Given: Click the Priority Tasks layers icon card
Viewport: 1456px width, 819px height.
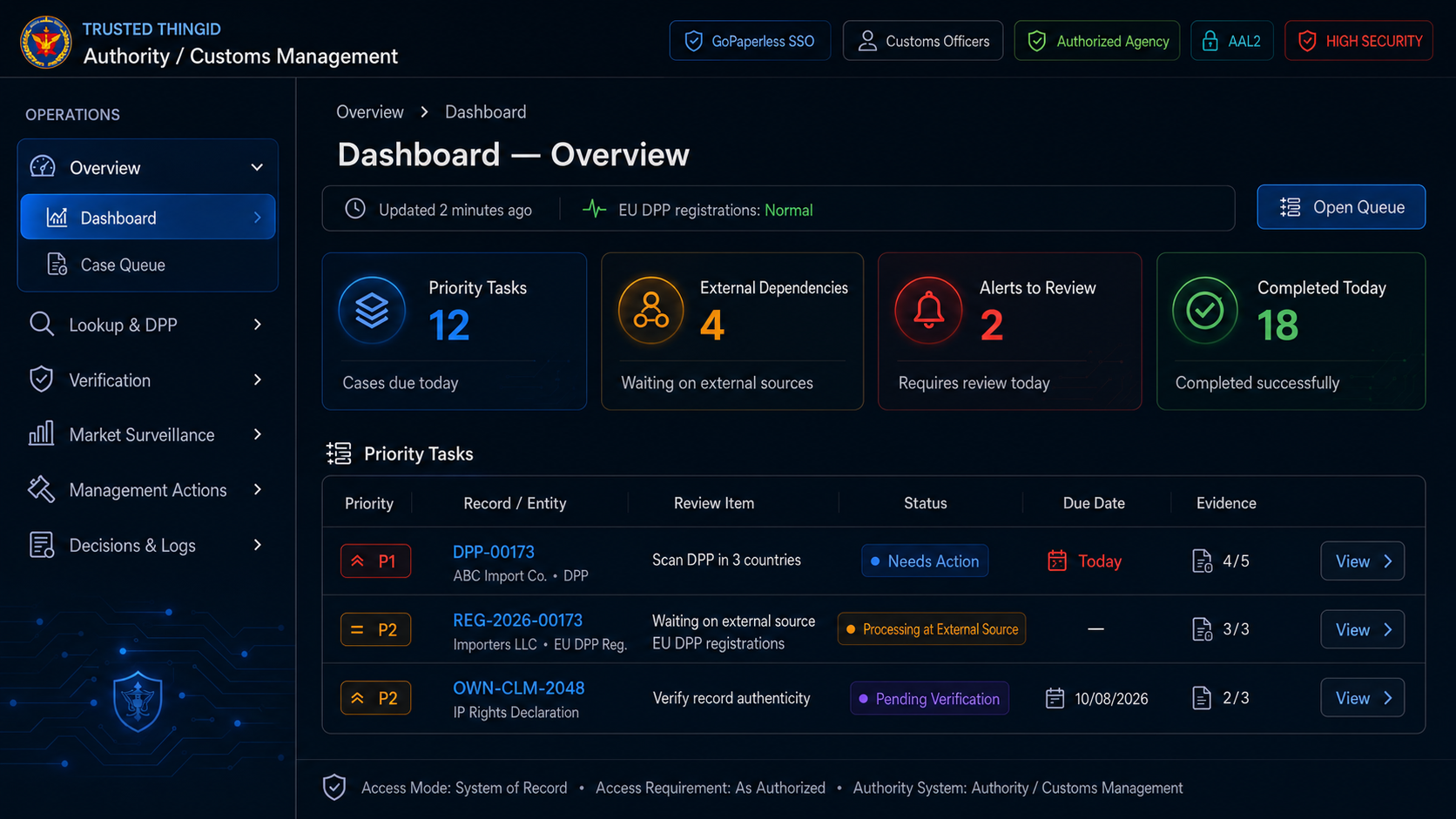Looking at the screenshot, I should 372,310.
